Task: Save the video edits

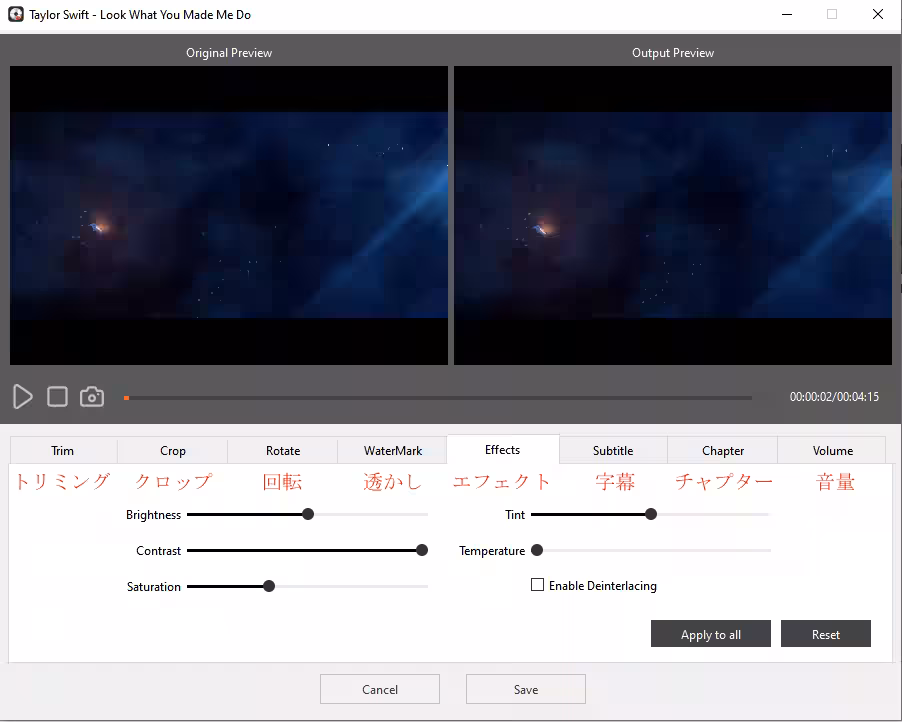Action: 526,689
